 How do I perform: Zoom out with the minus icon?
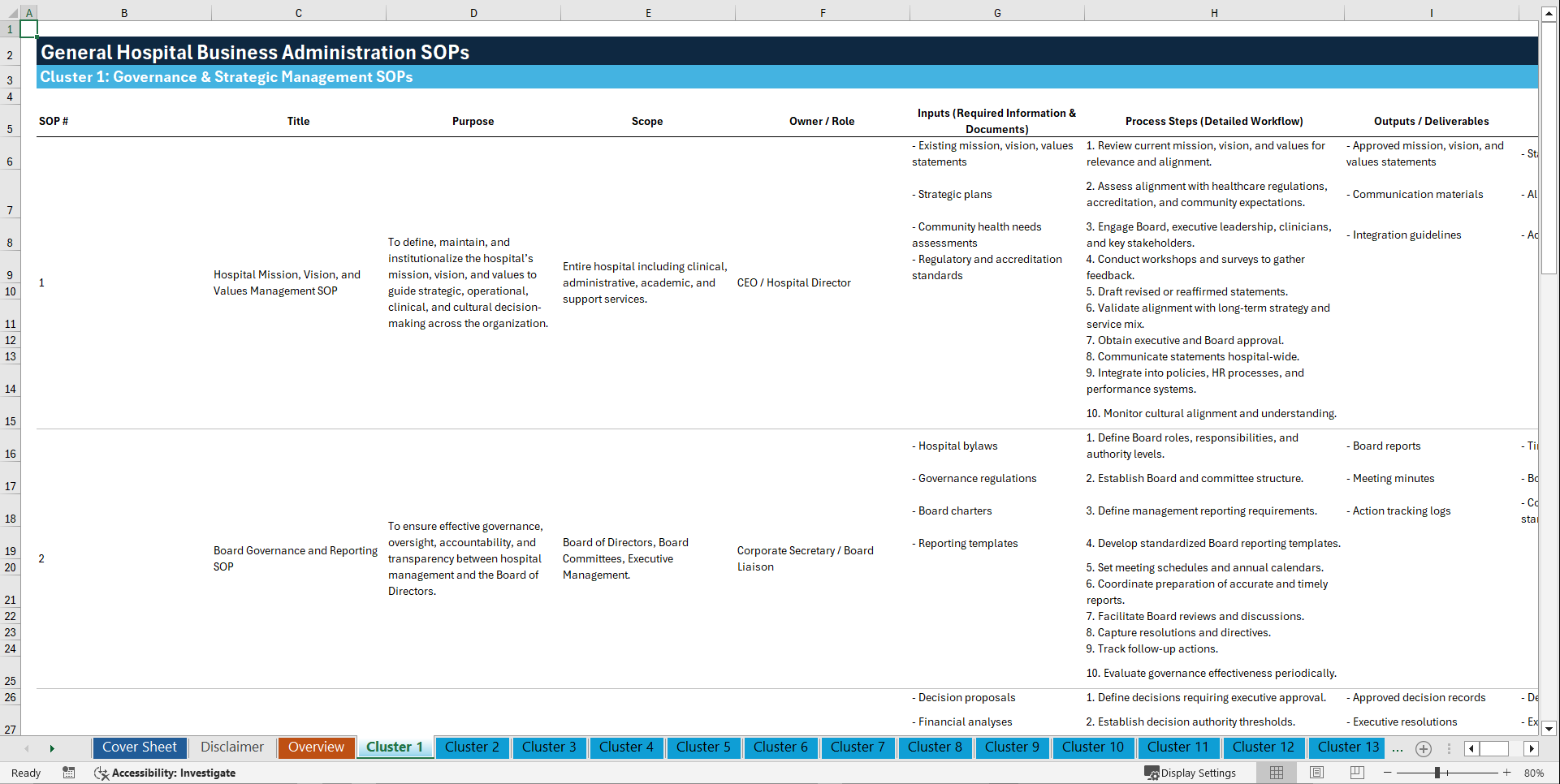[1387, 773]
